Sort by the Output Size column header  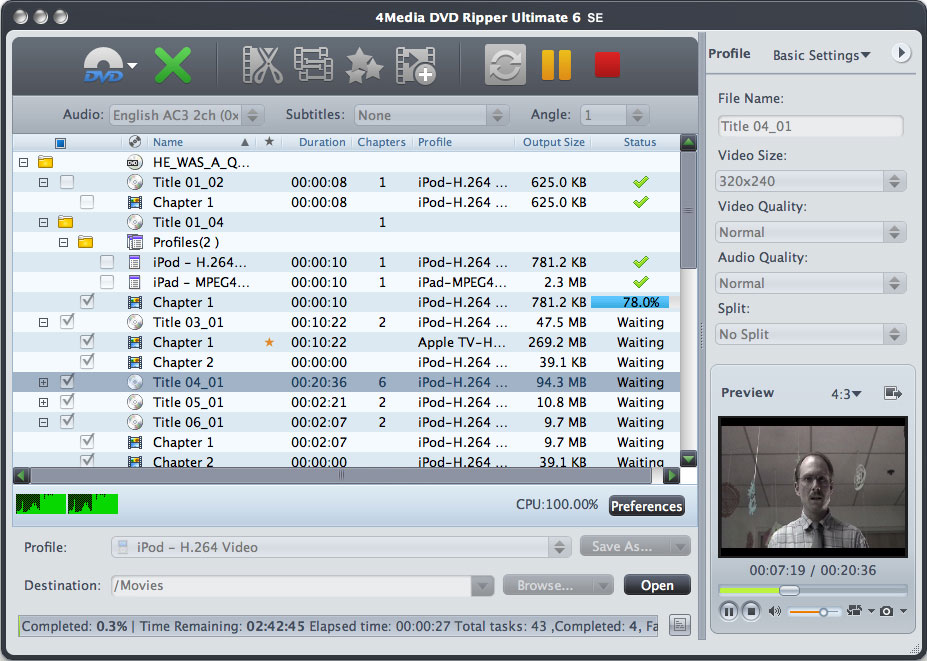pos(553,142)
